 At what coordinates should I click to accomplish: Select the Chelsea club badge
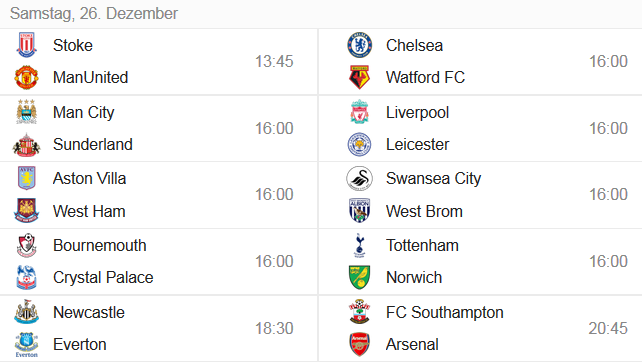coord(359,45)
